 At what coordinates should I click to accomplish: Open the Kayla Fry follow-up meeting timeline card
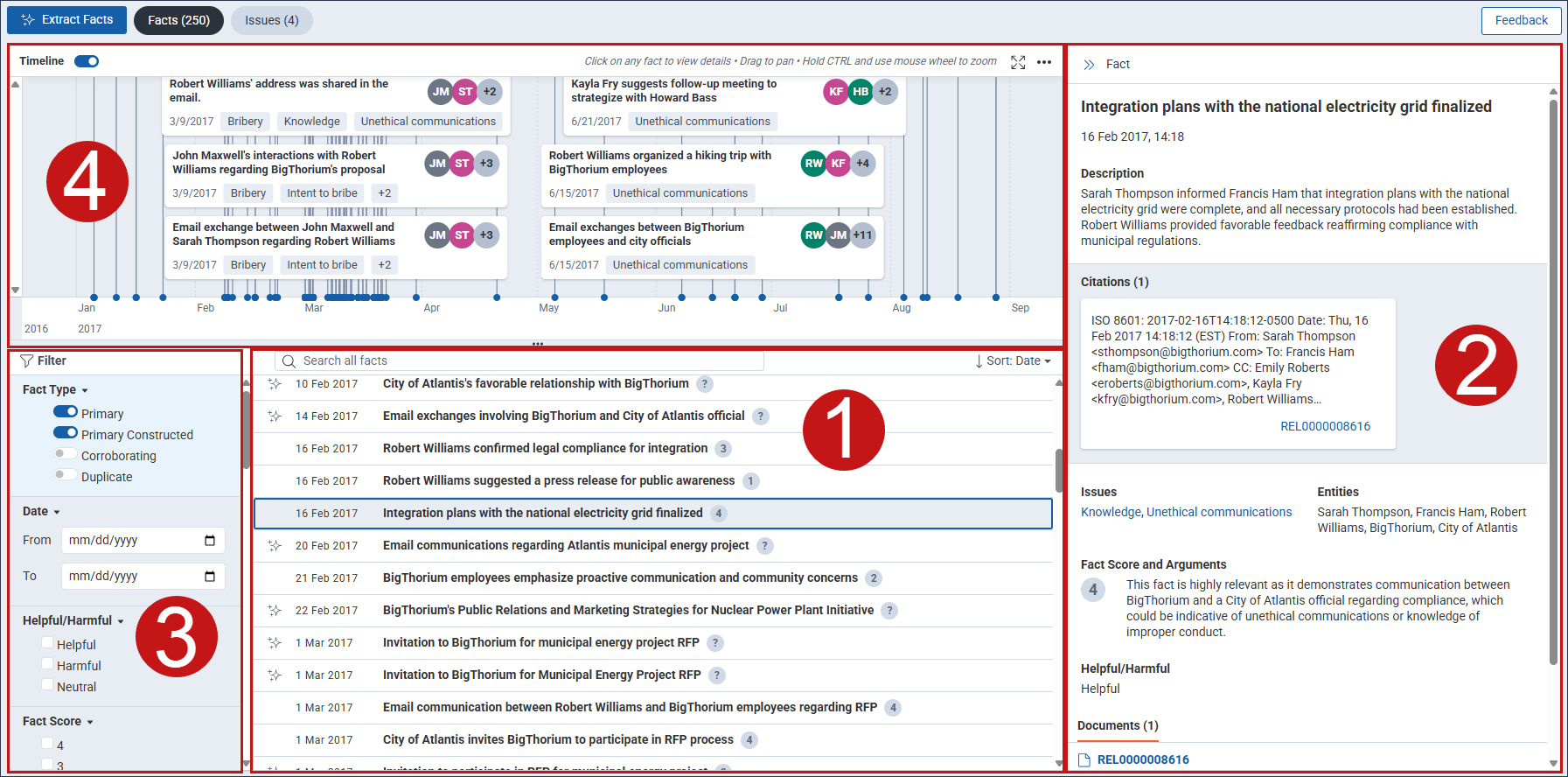(735, 106)
